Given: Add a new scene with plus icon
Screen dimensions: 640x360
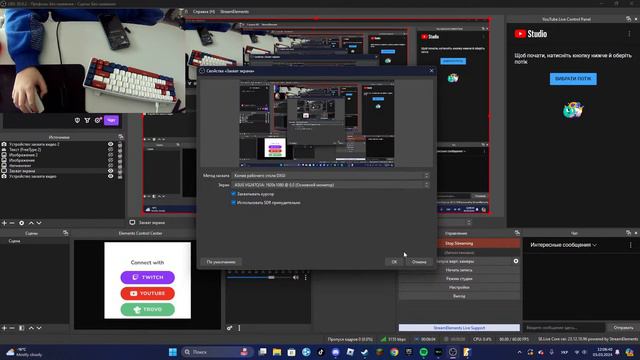Looking at the screenshot, I should pyautogui.click(x=4, y=328).
